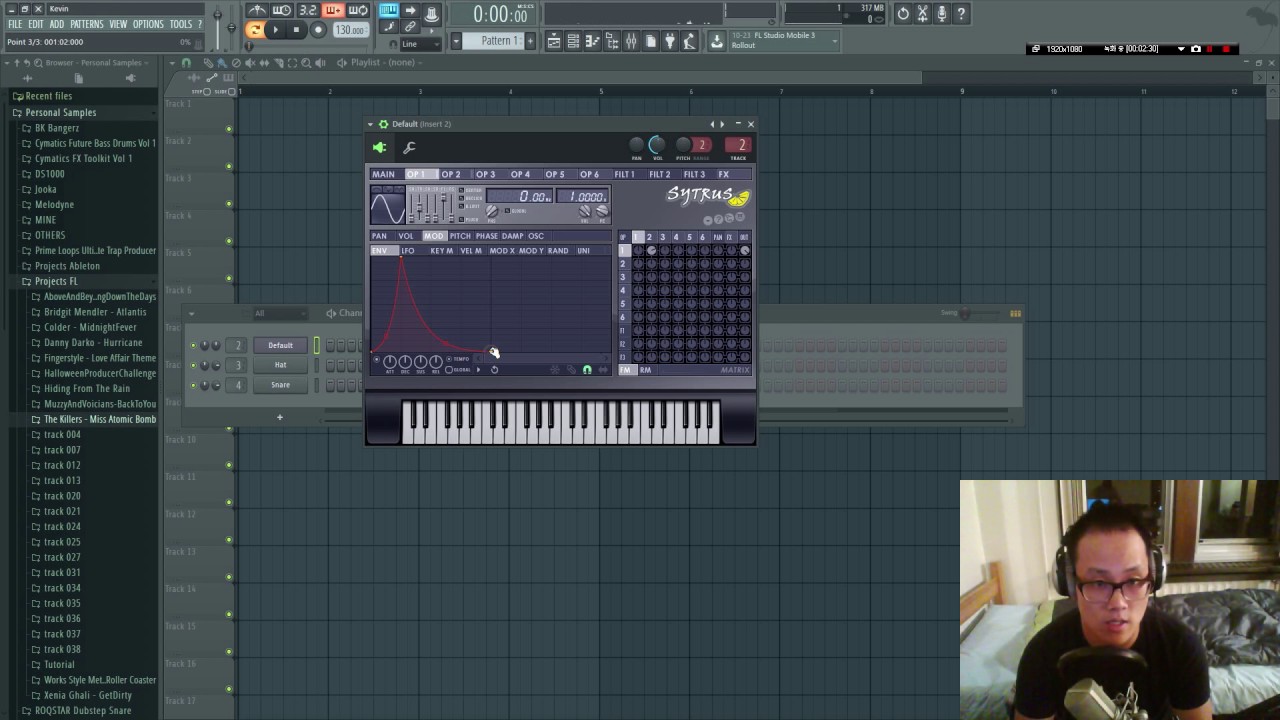Click the Sytrus green plug icon

pyautogui.click(x=380, y=148)
